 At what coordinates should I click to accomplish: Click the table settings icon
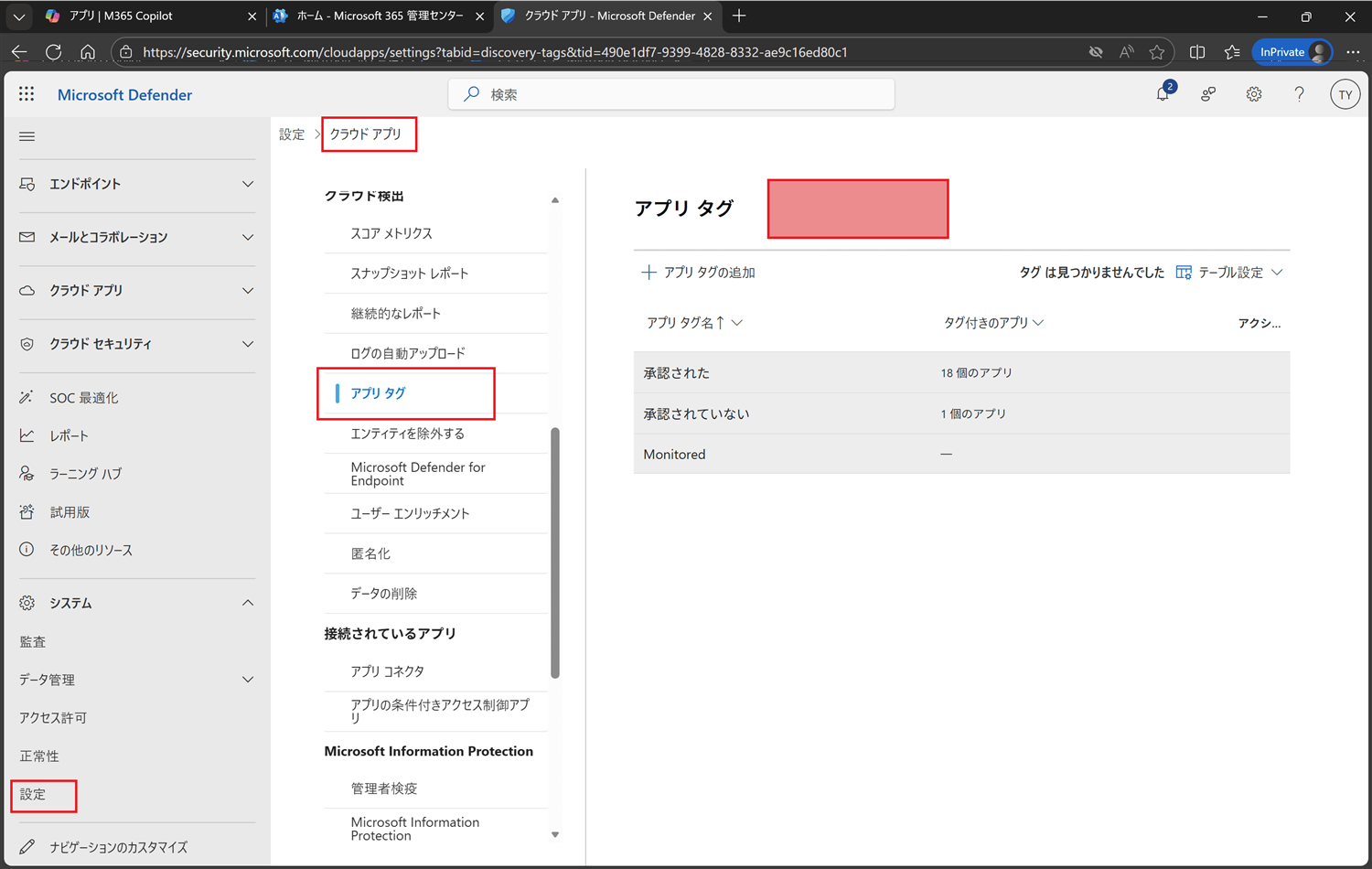(x=1184, y=273)
